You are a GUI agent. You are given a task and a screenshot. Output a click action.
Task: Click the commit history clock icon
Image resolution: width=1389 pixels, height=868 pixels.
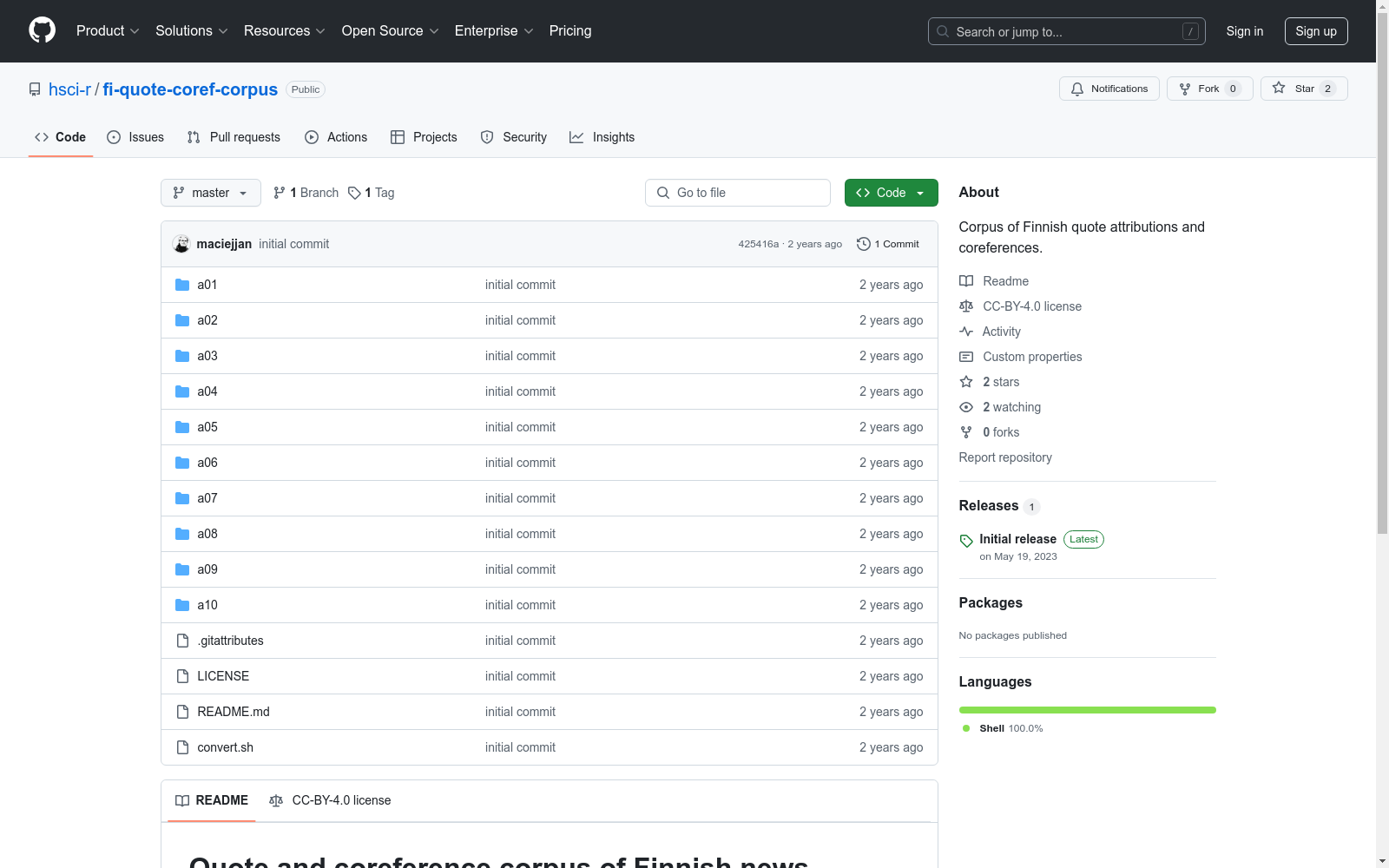pos(863,244)
